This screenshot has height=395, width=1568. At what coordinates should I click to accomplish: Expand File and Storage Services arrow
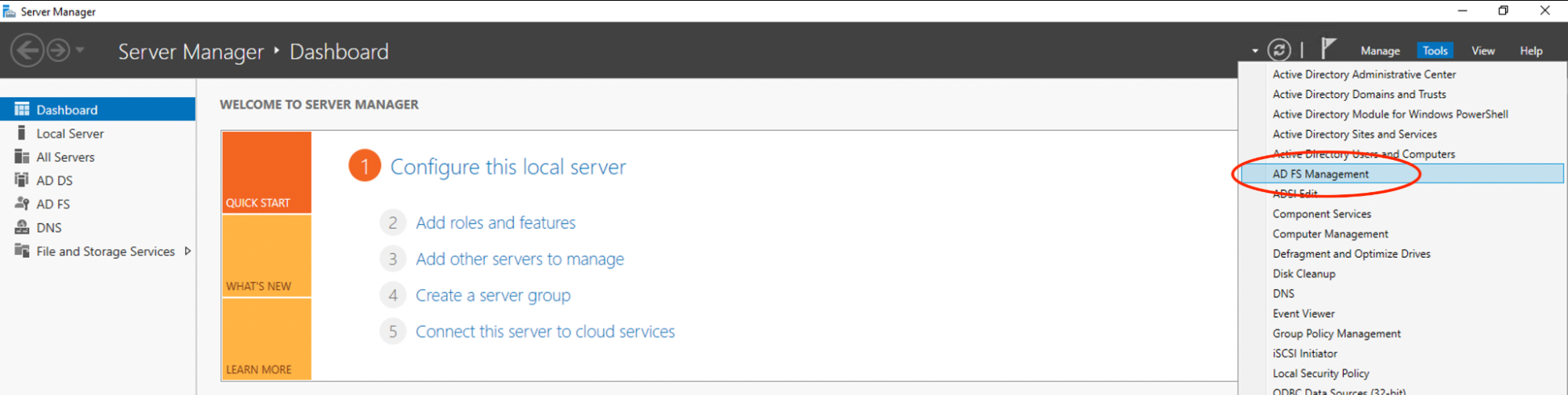187,252
